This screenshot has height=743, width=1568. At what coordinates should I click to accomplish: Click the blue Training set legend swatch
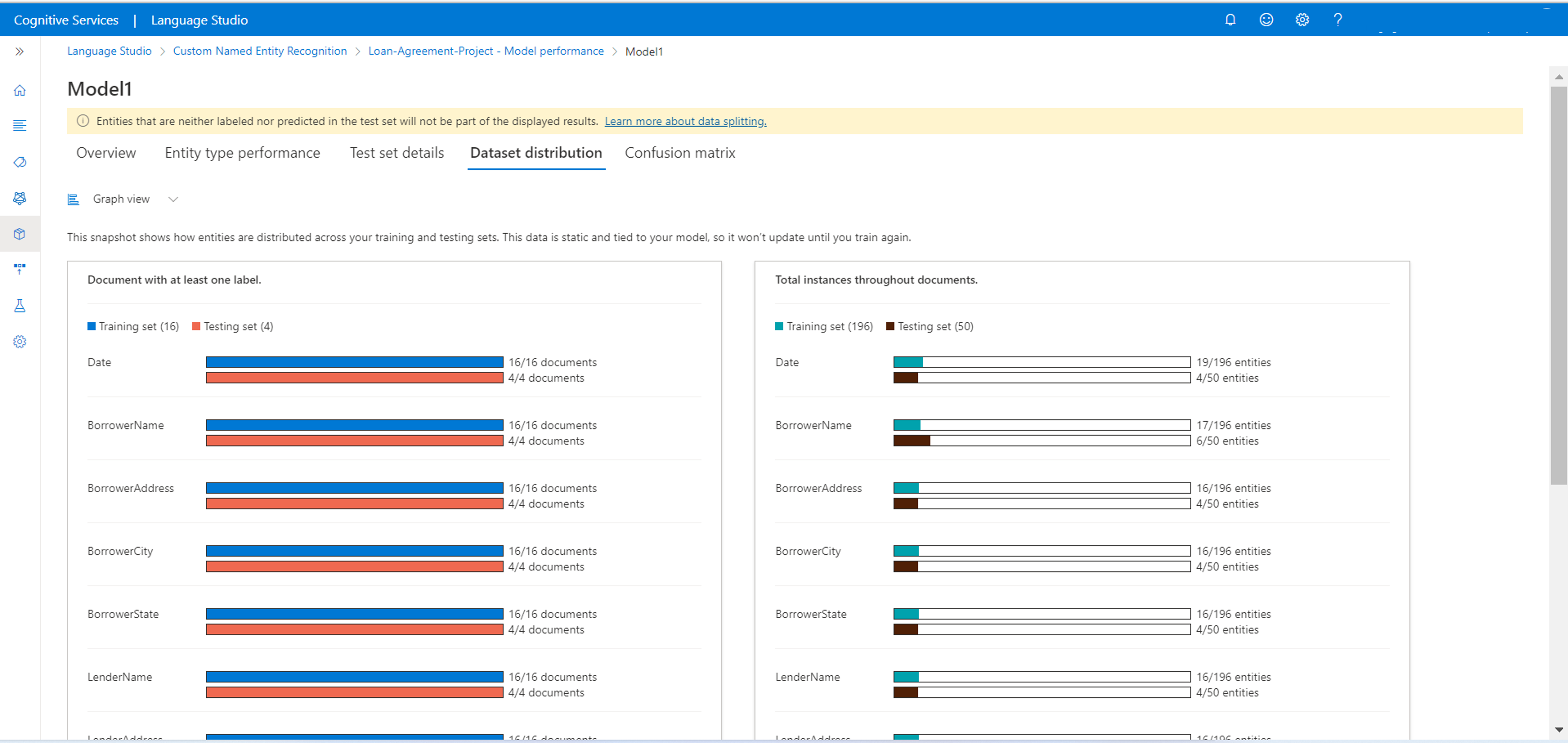coord(91,326)
